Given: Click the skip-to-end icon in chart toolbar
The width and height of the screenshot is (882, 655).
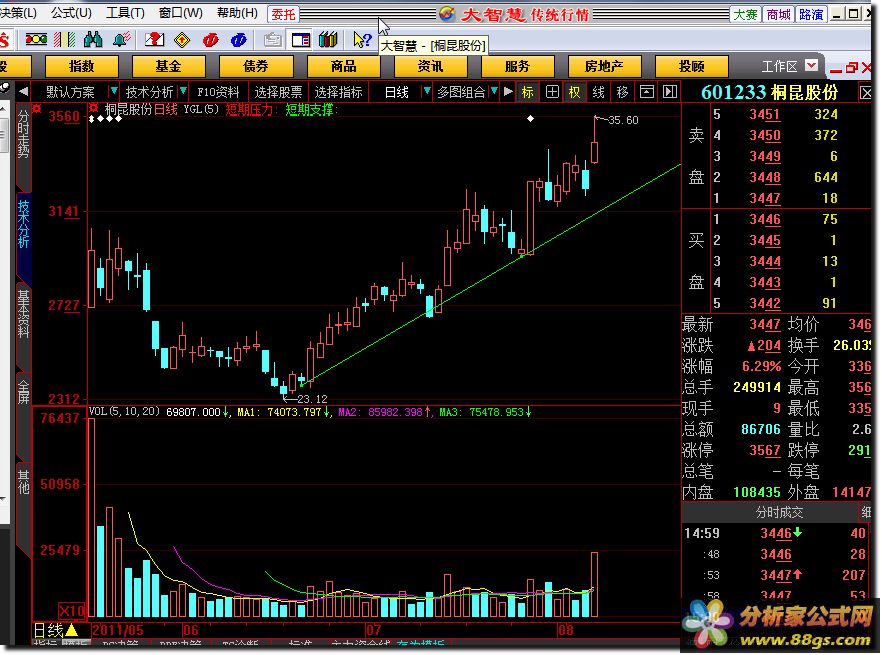Looking at the screenshot, I should 669,92.
